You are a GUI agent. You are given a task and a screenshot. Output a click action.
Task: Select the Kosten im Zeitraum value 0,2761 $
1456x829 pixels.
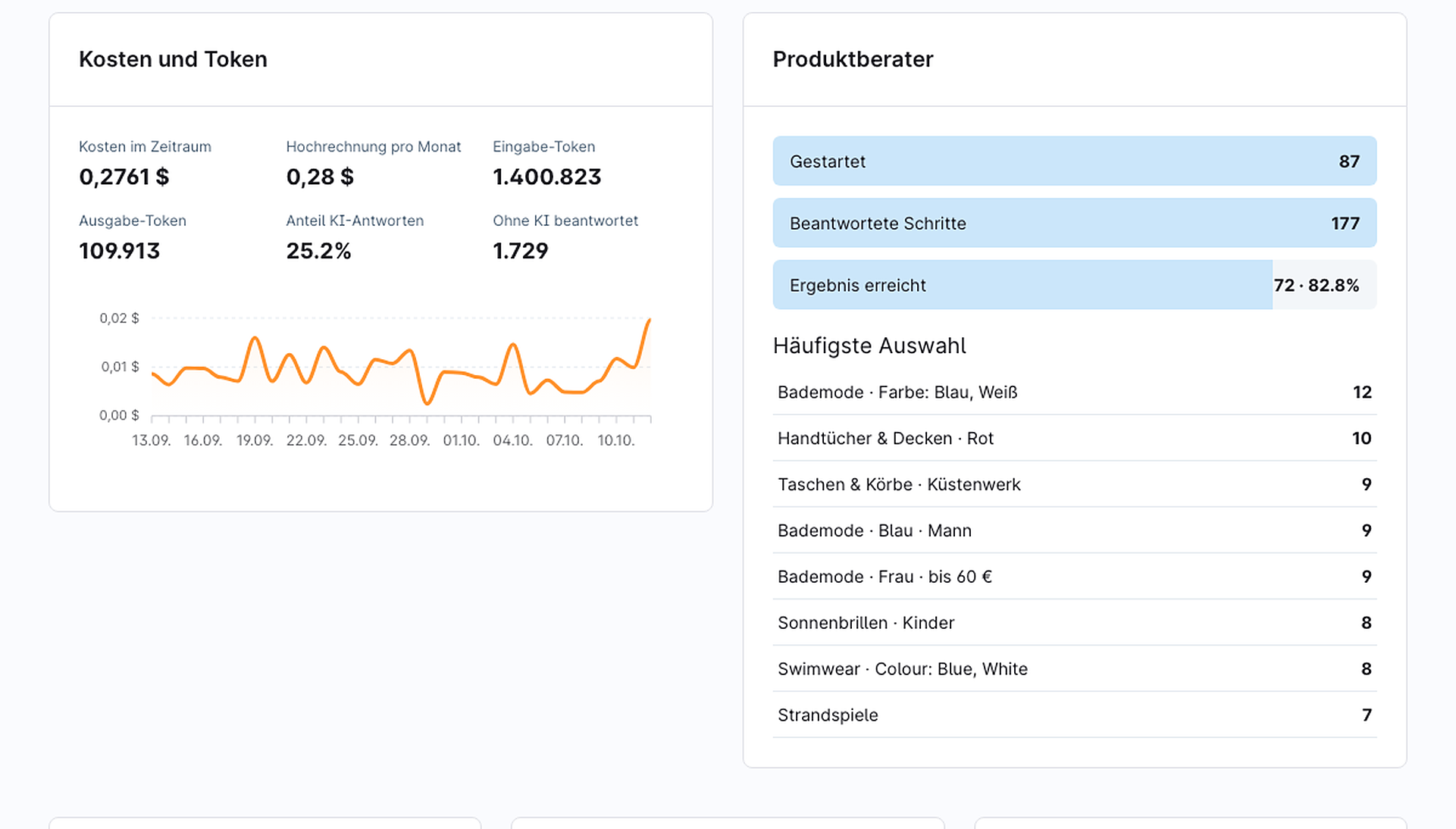(124, 177)
